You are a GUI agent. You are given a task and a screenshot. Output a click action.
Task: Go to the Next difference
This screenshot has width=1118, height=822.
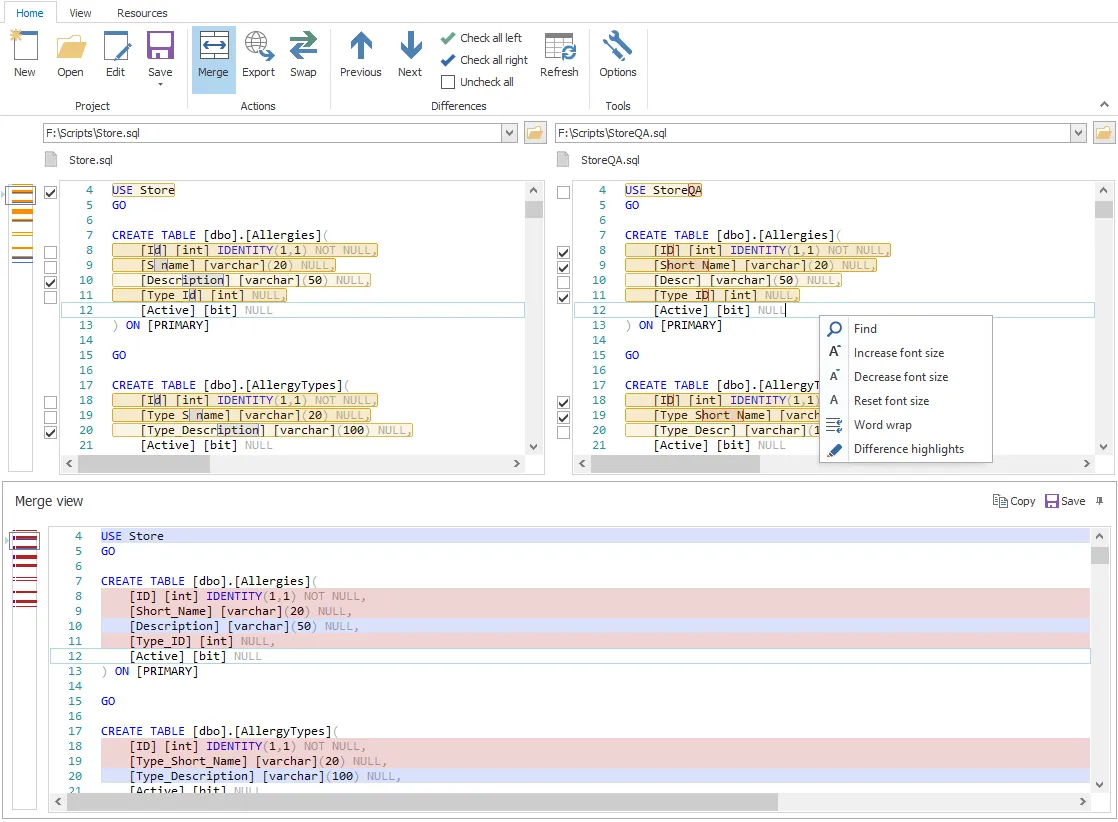(x=410, y=55)
